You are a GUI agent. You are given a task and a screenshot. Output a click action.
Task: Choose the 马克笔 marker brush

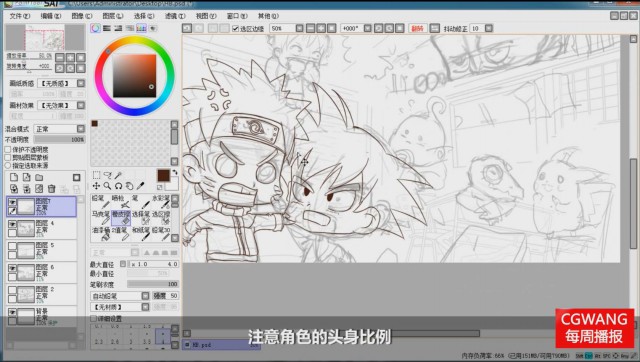coord(100,217)
